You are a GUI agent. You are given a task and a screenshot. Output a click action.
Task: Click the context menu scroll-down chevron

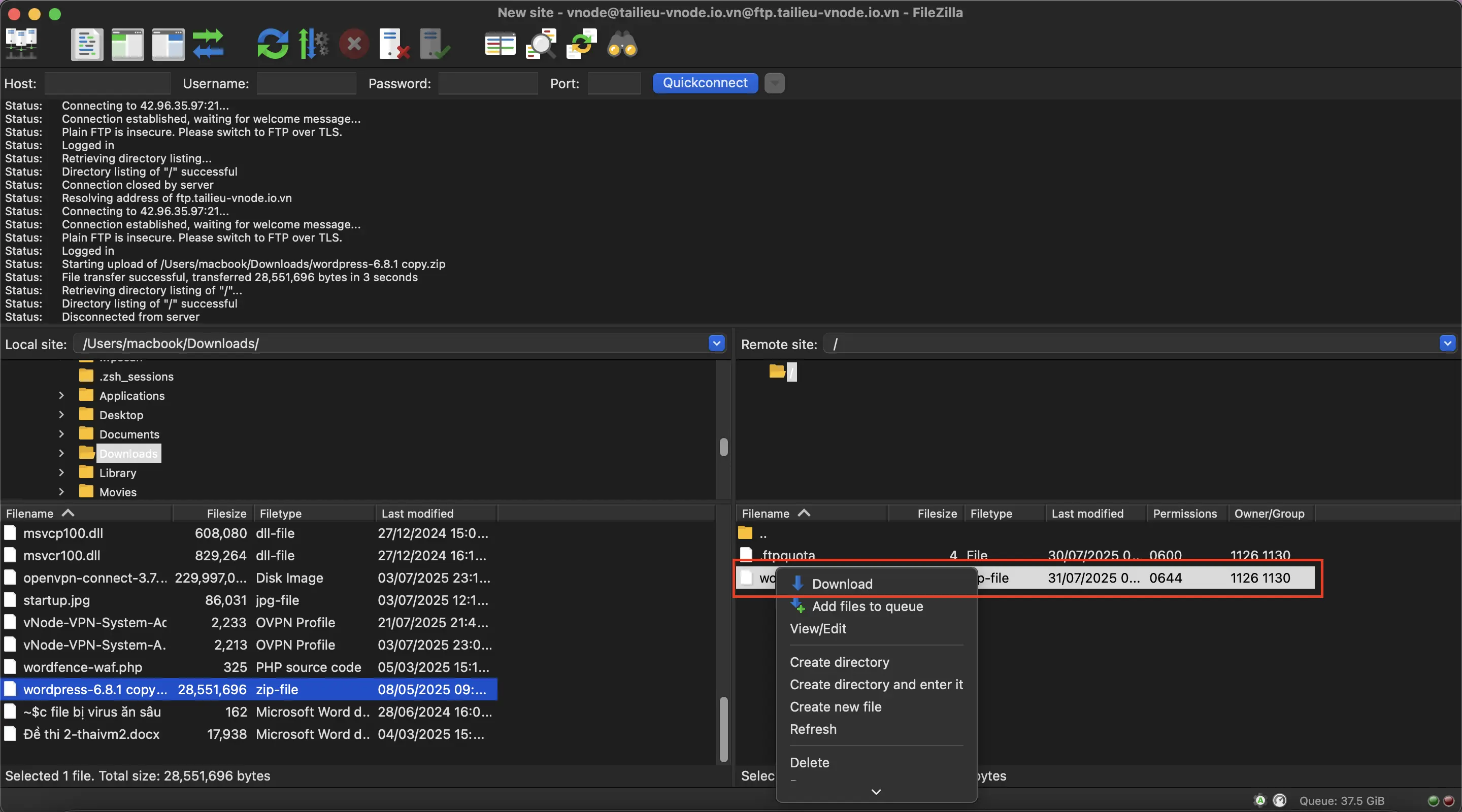pyautogui.click(x=876, y=791)
